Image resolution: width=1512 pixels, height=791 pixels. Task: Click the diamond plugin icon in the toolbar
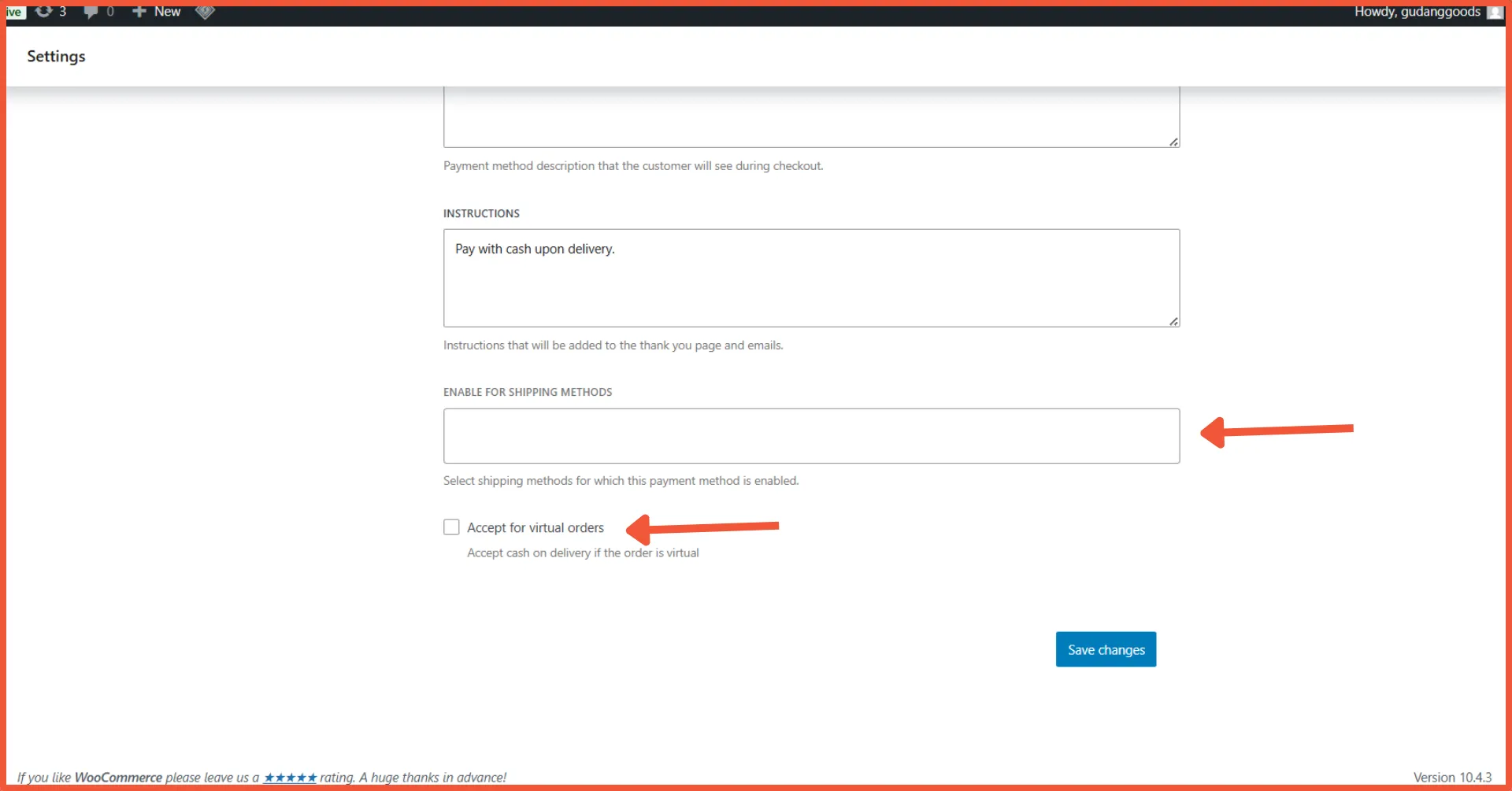tap(205, 12)
